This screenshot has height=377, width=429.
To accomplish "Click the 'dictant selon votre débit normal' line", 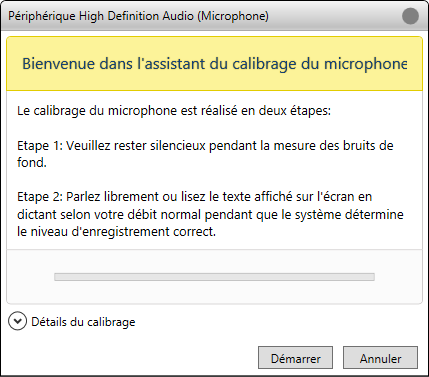I will click(x=210, y=214).
